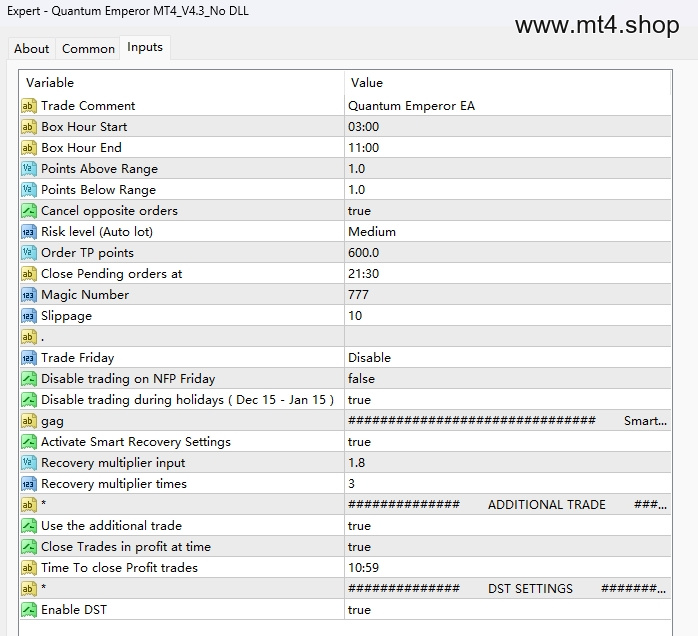
Task: Select the Points Above Range value 1.0
Action: click(x=507, y=169)
